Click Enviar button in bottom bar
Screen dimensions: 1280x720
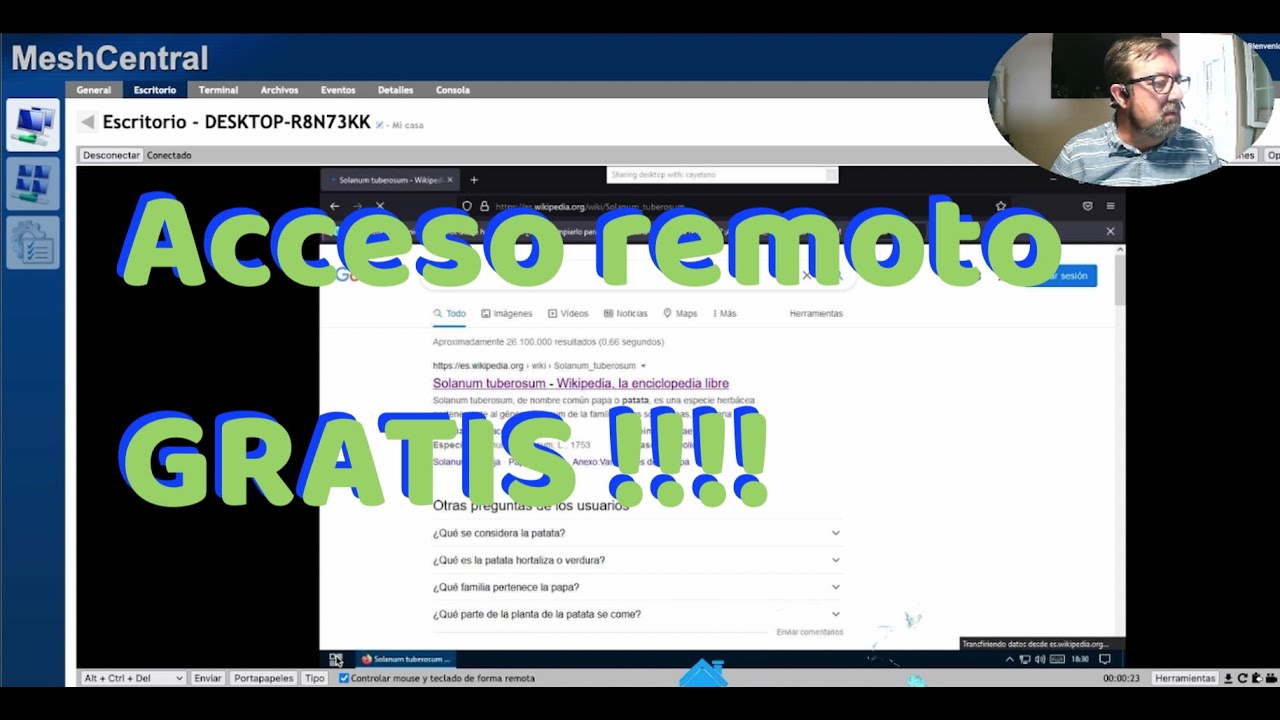(x=208, y=678)
